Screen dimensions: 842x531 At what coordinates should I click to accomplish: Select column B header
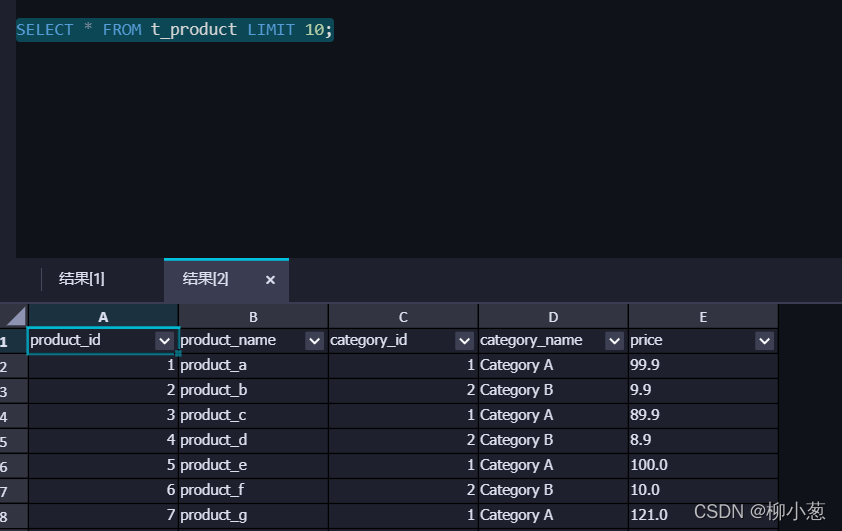(x=253, y=317)
